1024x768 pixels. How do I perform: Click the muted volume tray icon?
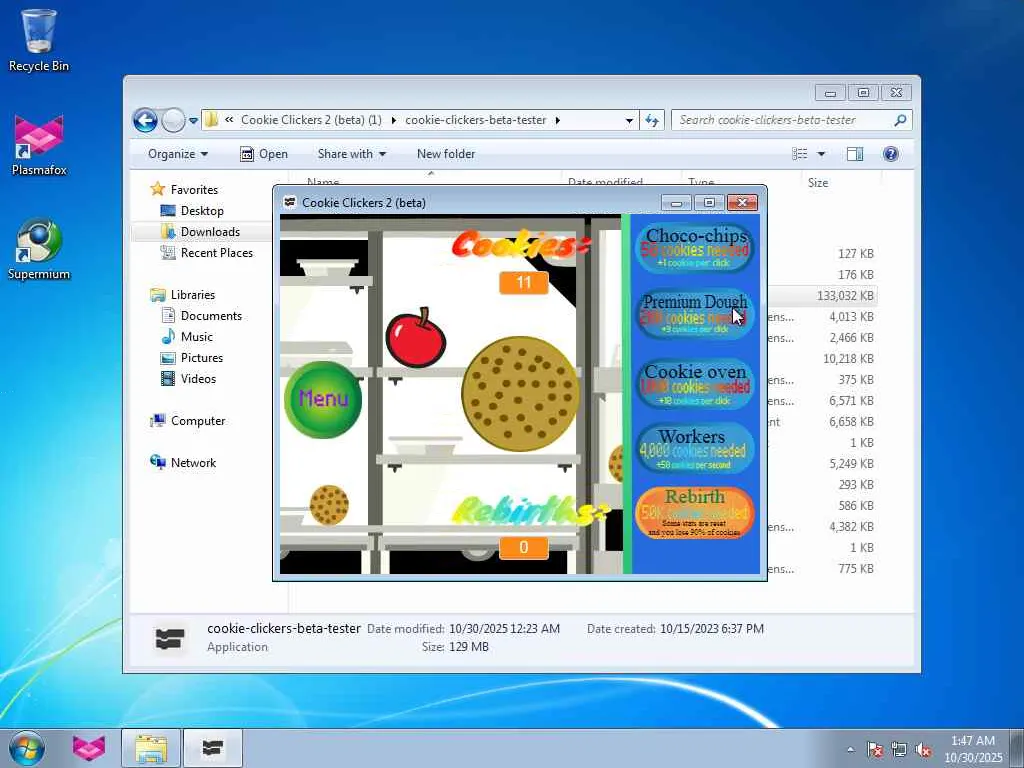[923, 750]
